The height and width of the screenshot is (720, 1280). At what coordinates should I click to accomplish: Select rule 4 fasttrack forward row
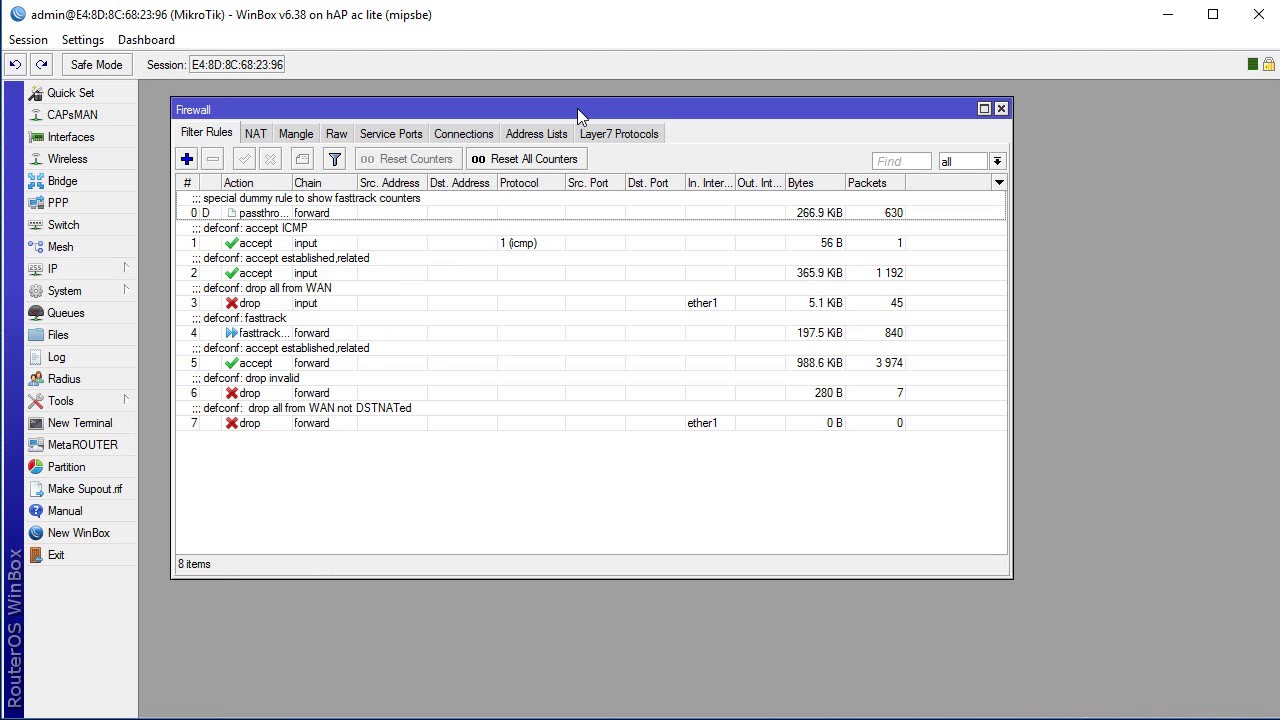point(591,333)
